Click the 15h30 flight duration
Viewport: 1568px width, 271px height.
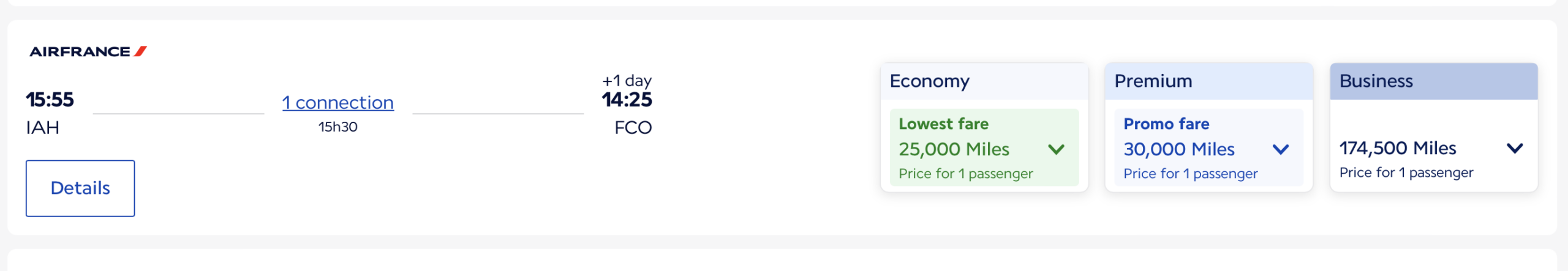pyautogui.click(x=337, y=127)
